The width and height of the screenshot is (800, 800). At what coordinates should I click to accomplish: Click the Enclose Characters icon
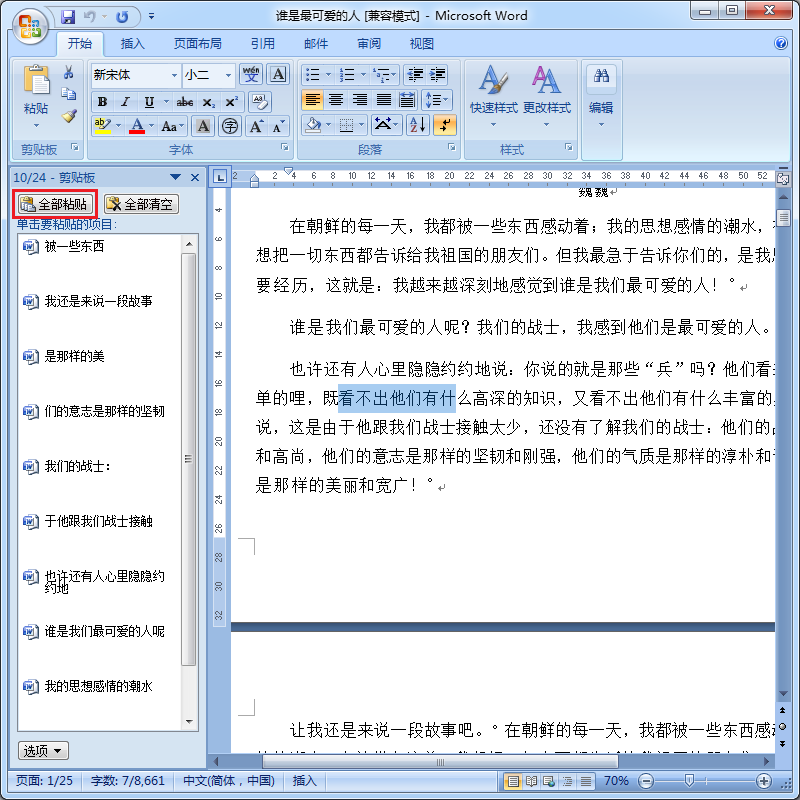(230, 126)
